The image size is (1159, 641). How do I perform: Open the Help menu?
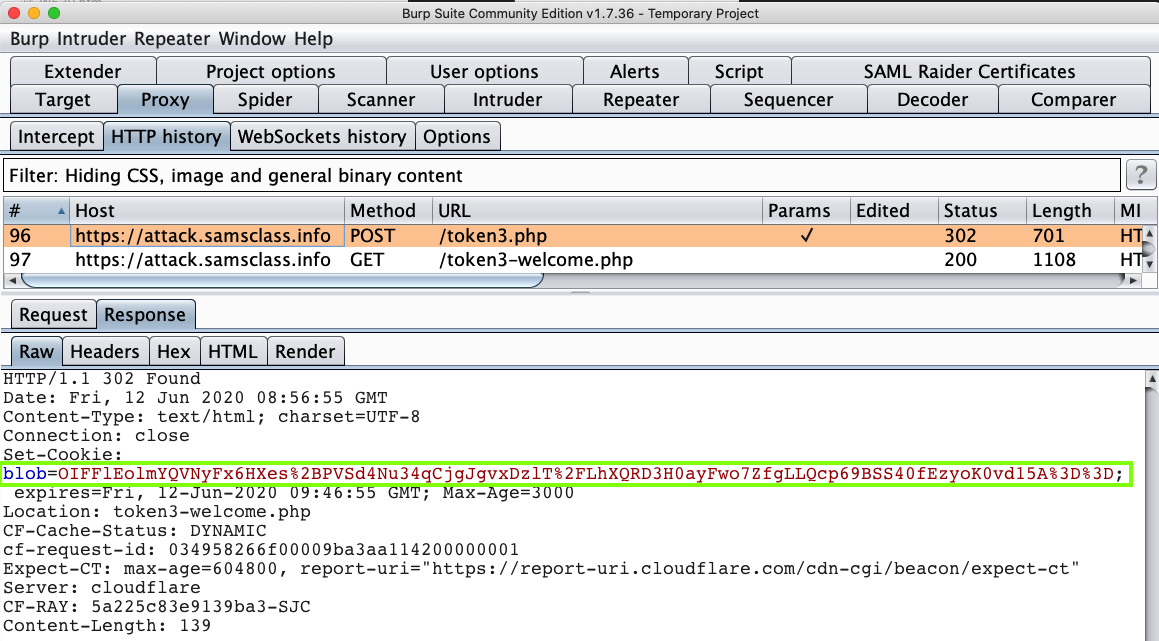[313, 39]
